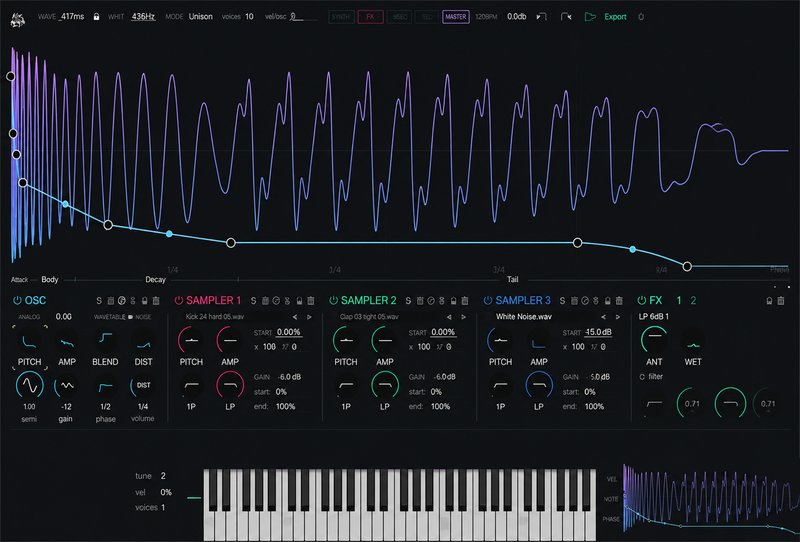Toggle SAMPLER 1 power button

(x=179, y=301)
